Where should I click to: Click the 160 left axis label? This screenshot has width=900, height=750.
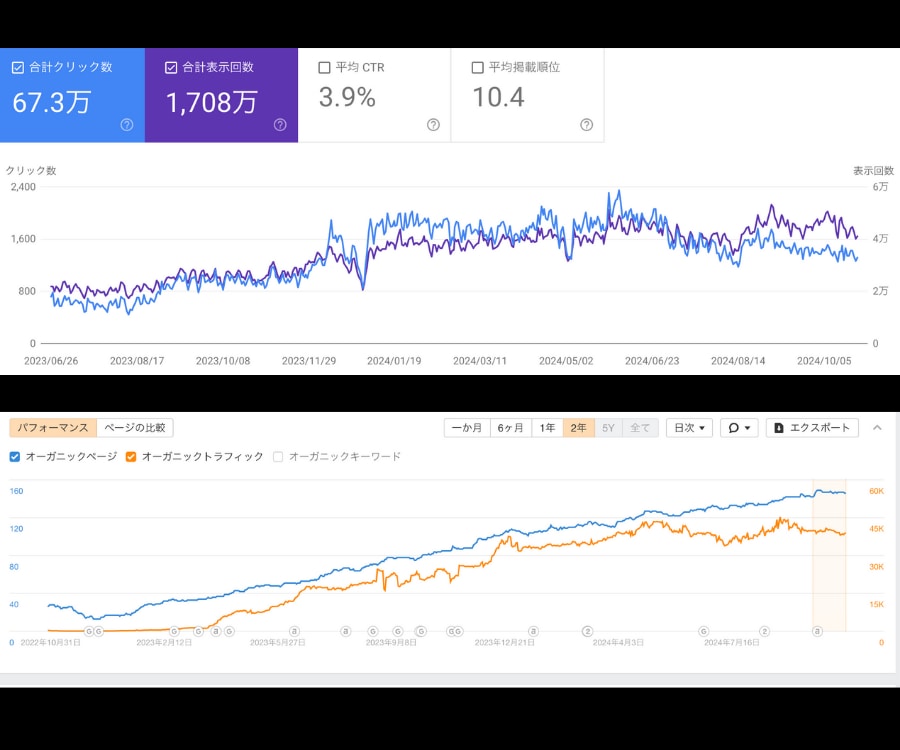17,491
